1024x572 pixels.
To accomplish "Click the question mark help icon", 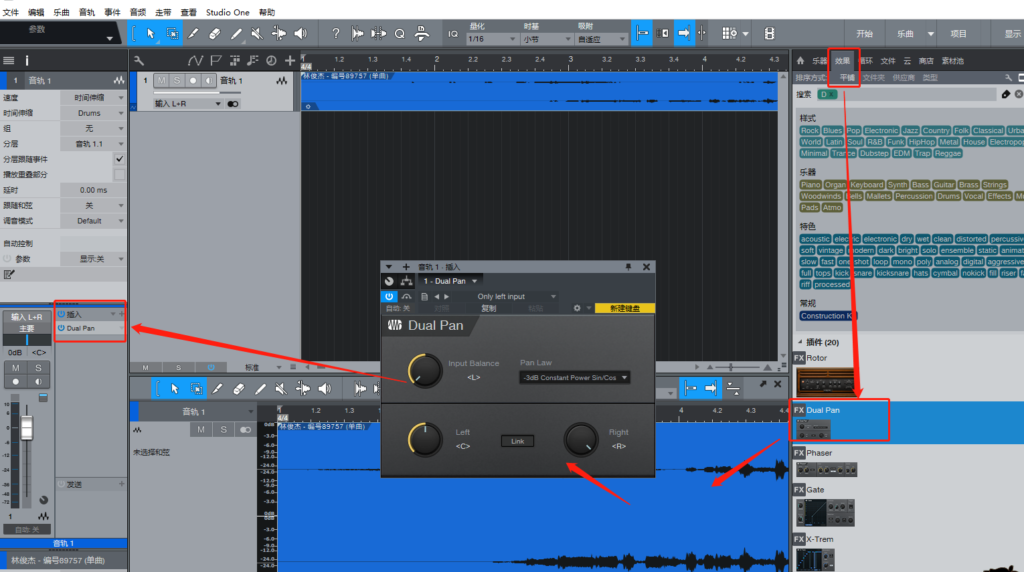I will [x=336, y=33].
